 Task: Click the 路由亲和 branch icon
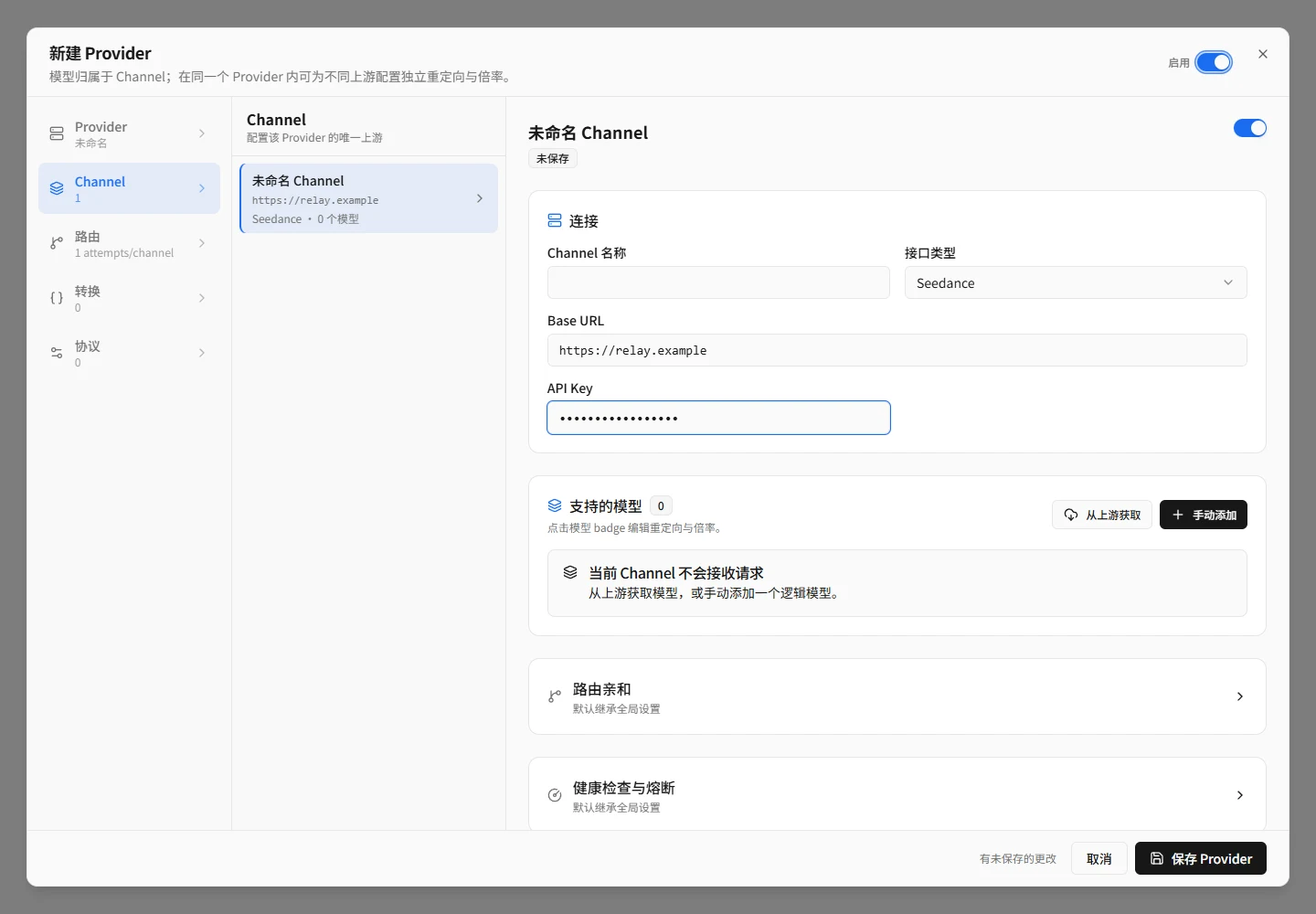[x=555, y=696]
